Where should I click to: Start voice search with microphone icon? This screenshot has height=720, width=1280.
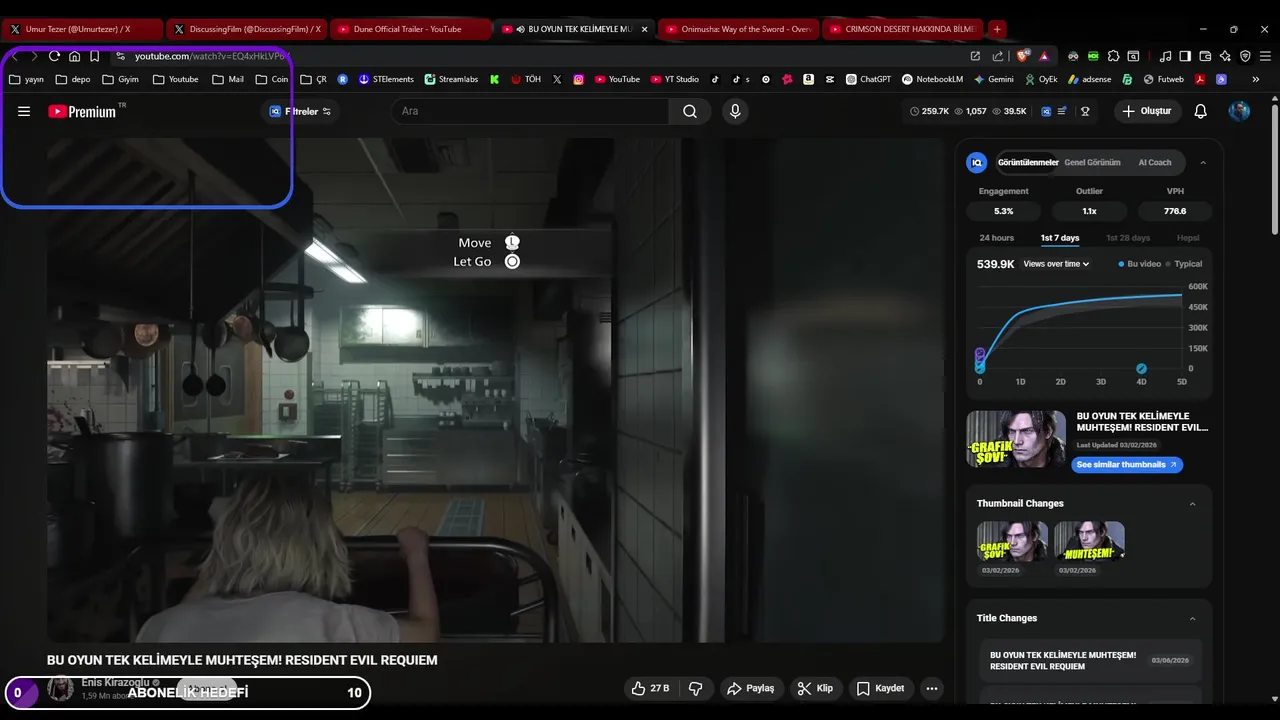tap(735, 111)
